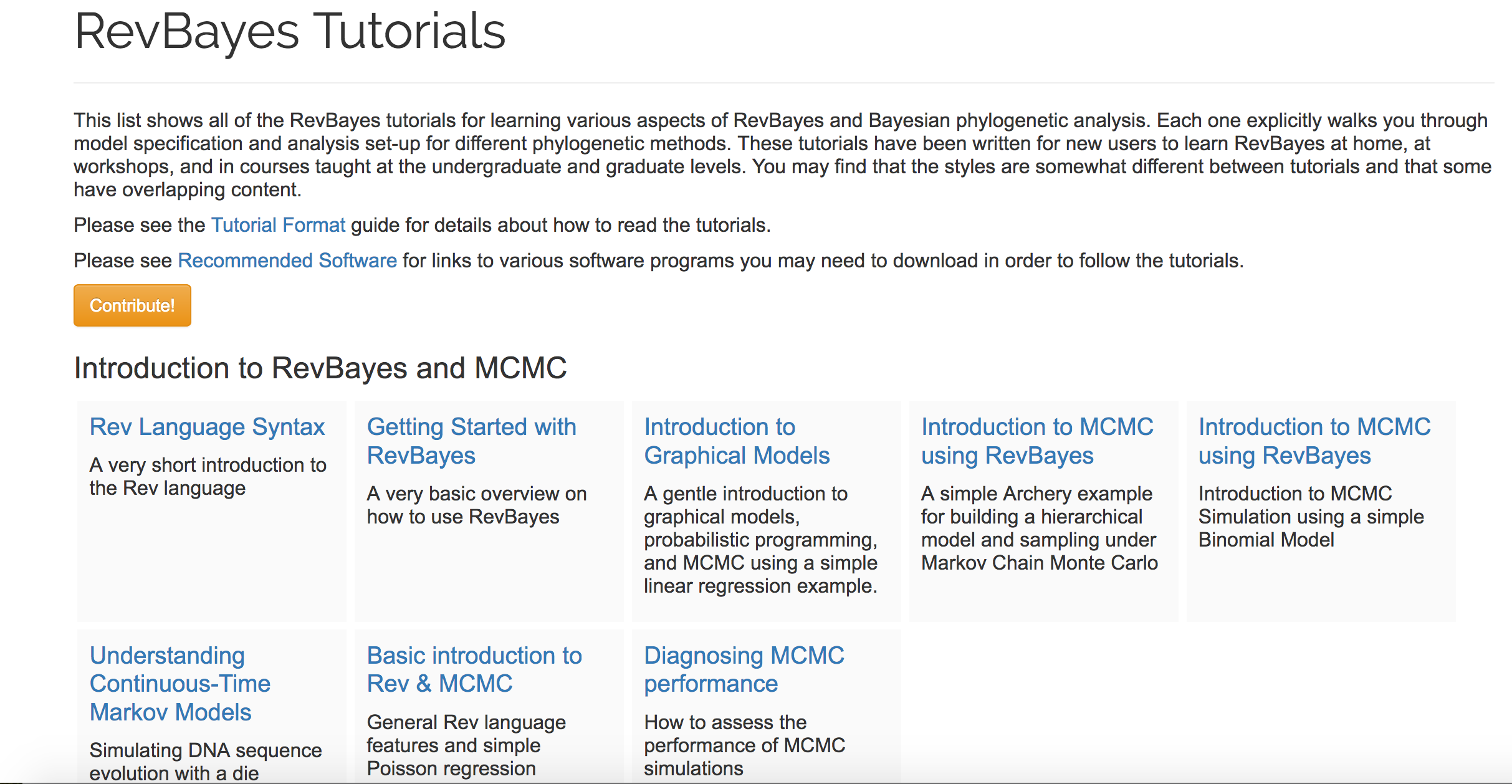Go to Introduction to Graphical Models tutorial
This screenshot has height=784, width=1512.
pyautogui.click(x=737, y=441)
